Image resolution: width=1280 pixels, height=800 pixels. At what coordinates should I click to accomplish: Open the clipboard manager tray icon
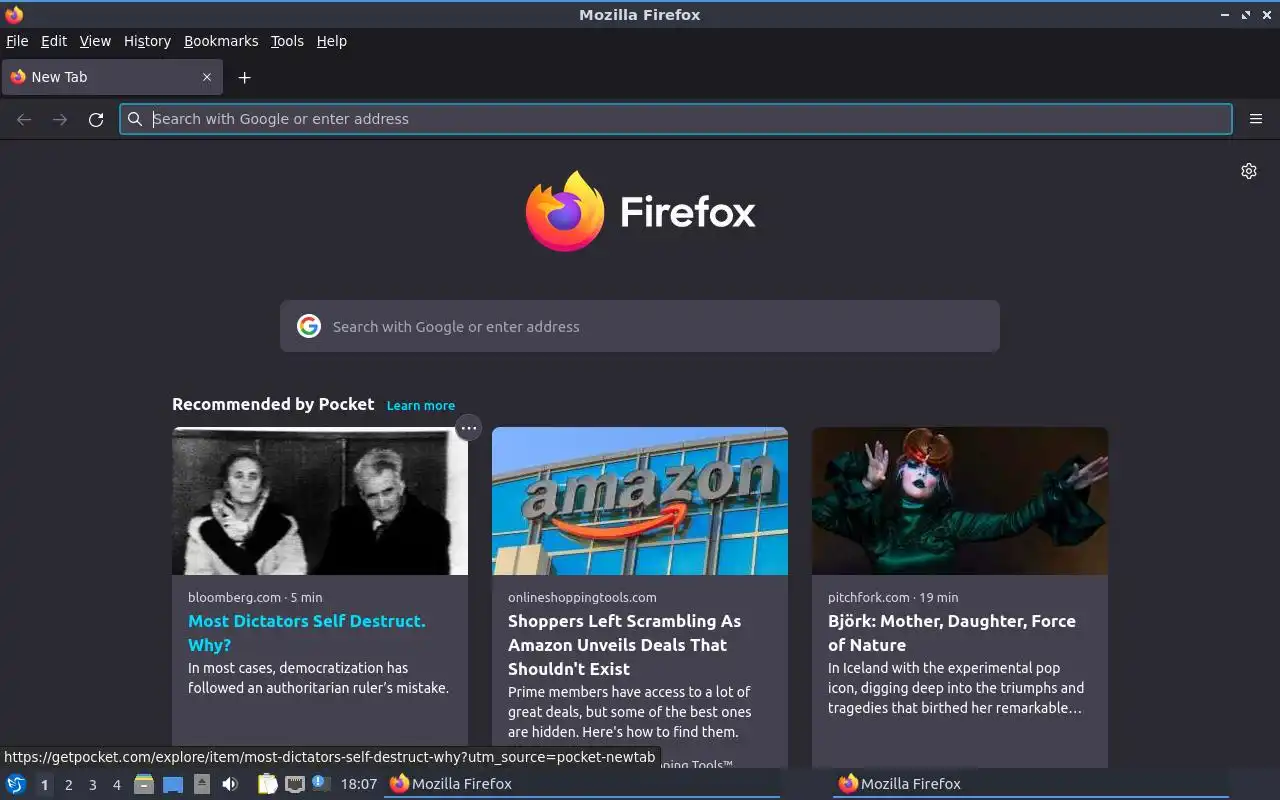(267, 784)
